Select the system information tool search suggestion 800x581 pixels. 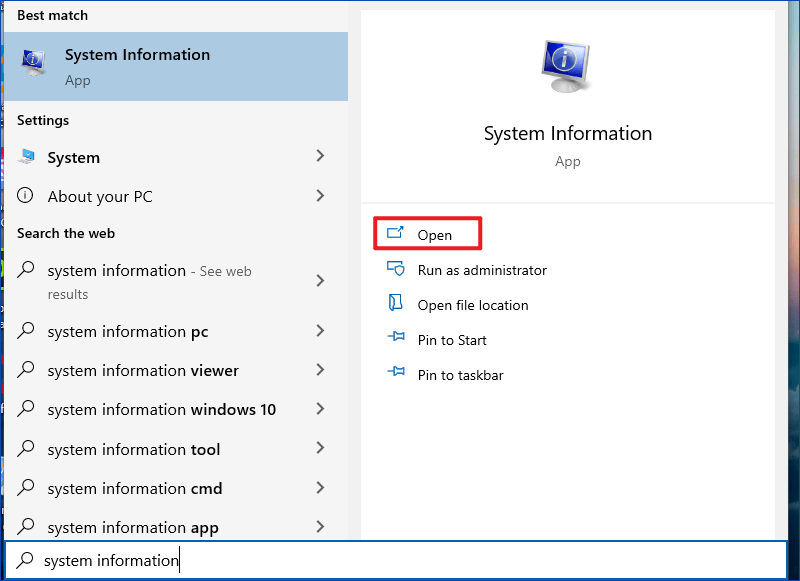133,449
